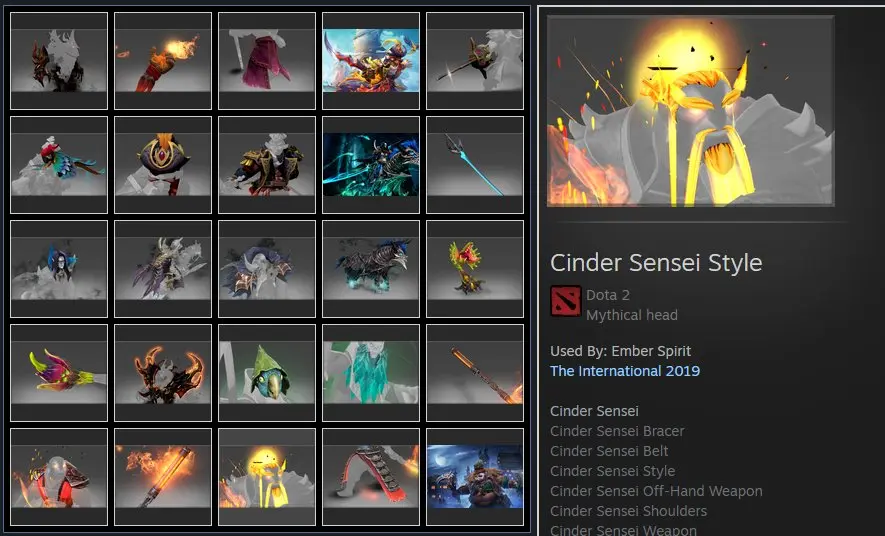Select the dark teal warrior loading screen
The height and width of the screenshot is (536, 885).
click(371, 165)
